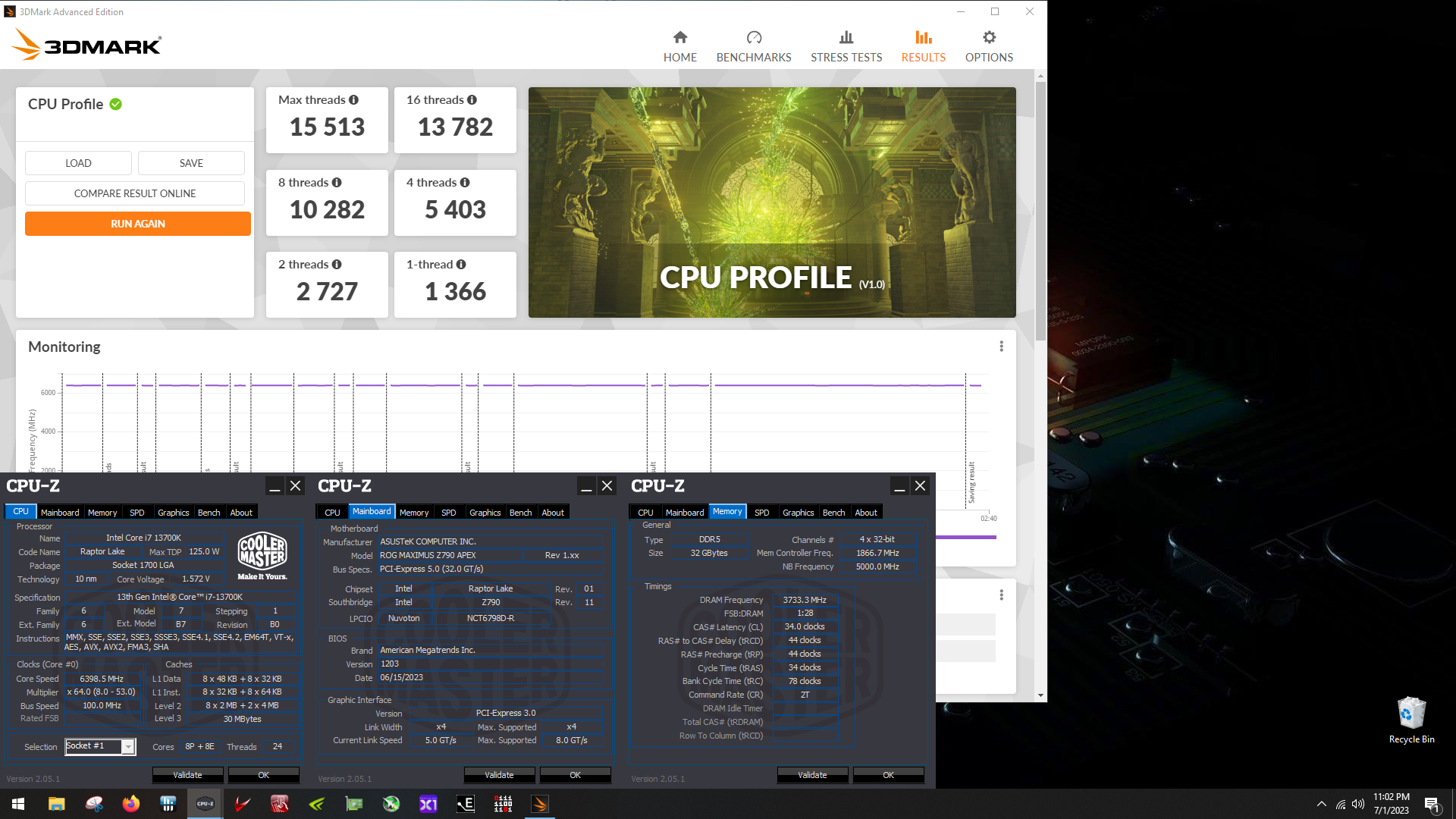
Task: Click the DRAM Frequency value 3733.3 MHz
Action: 805,600
